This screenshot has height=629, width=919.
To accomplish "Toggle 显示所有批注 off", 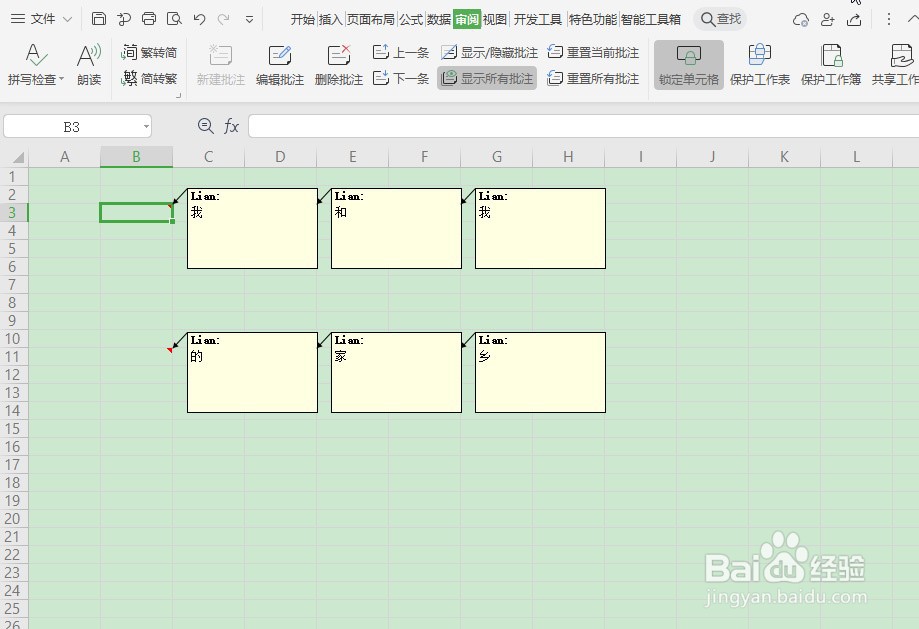I will coord(487,78).
